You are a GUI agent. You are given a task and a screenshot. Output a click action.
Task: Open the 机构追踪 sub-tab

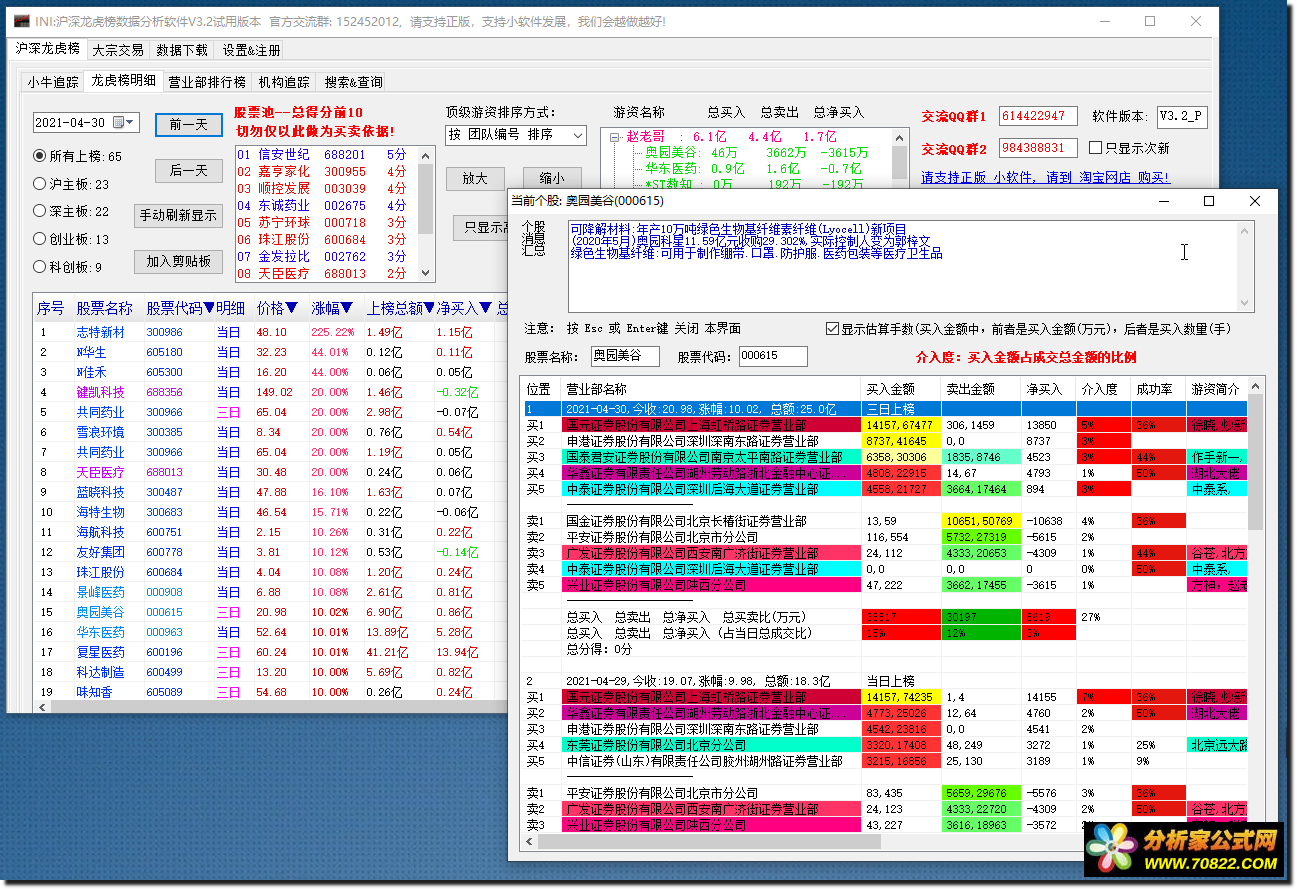click(284, 82)
